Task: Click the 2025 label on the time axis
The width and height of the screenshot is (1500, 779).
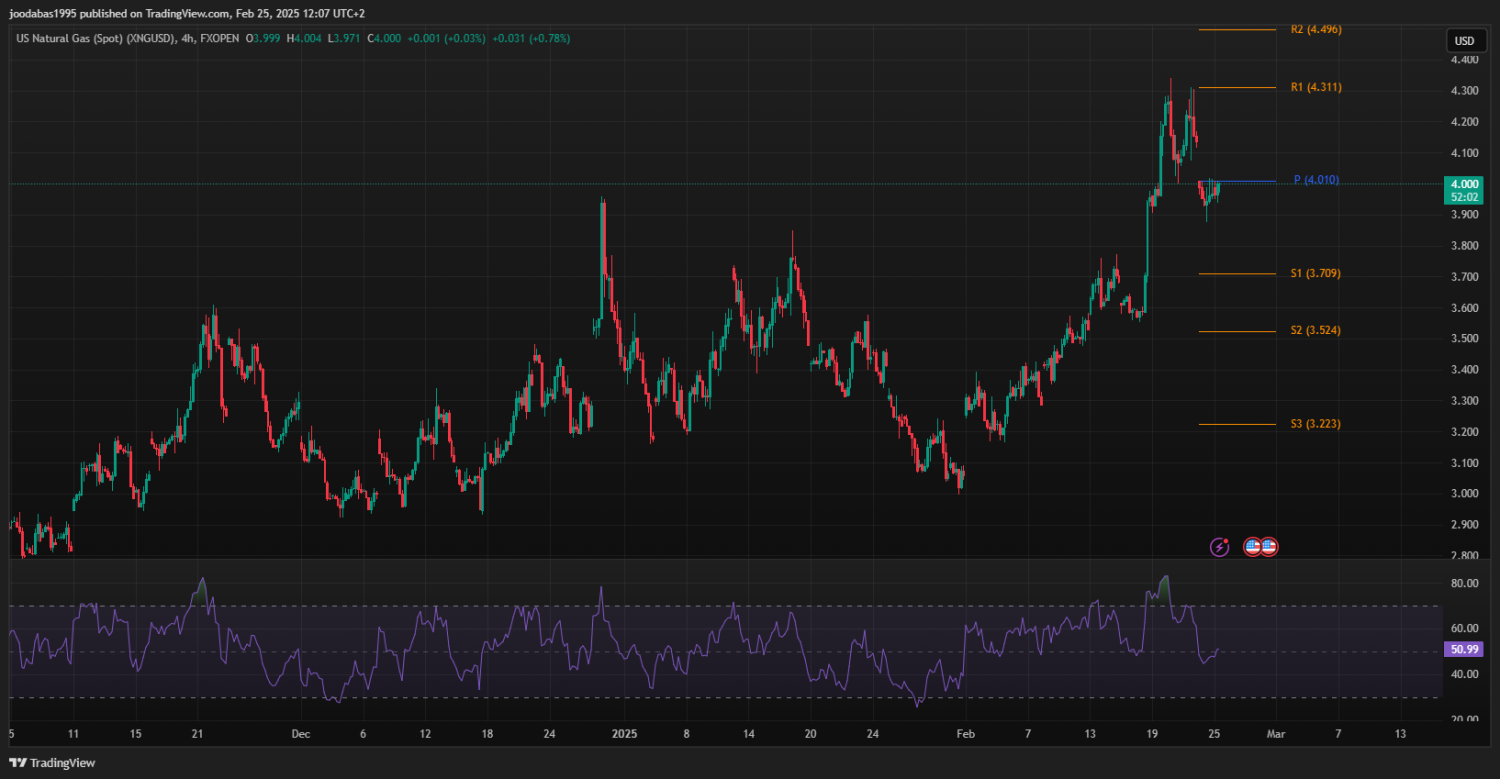Action: tap(623, 734)
